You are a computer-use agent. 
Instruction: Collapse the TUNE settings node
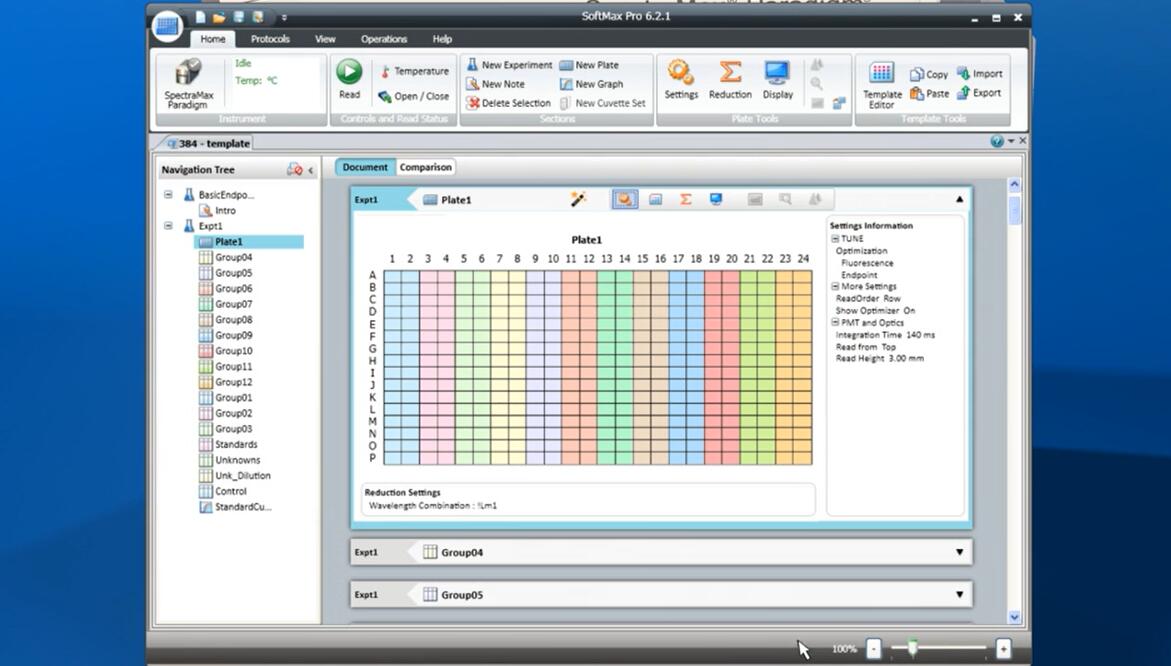835,239
